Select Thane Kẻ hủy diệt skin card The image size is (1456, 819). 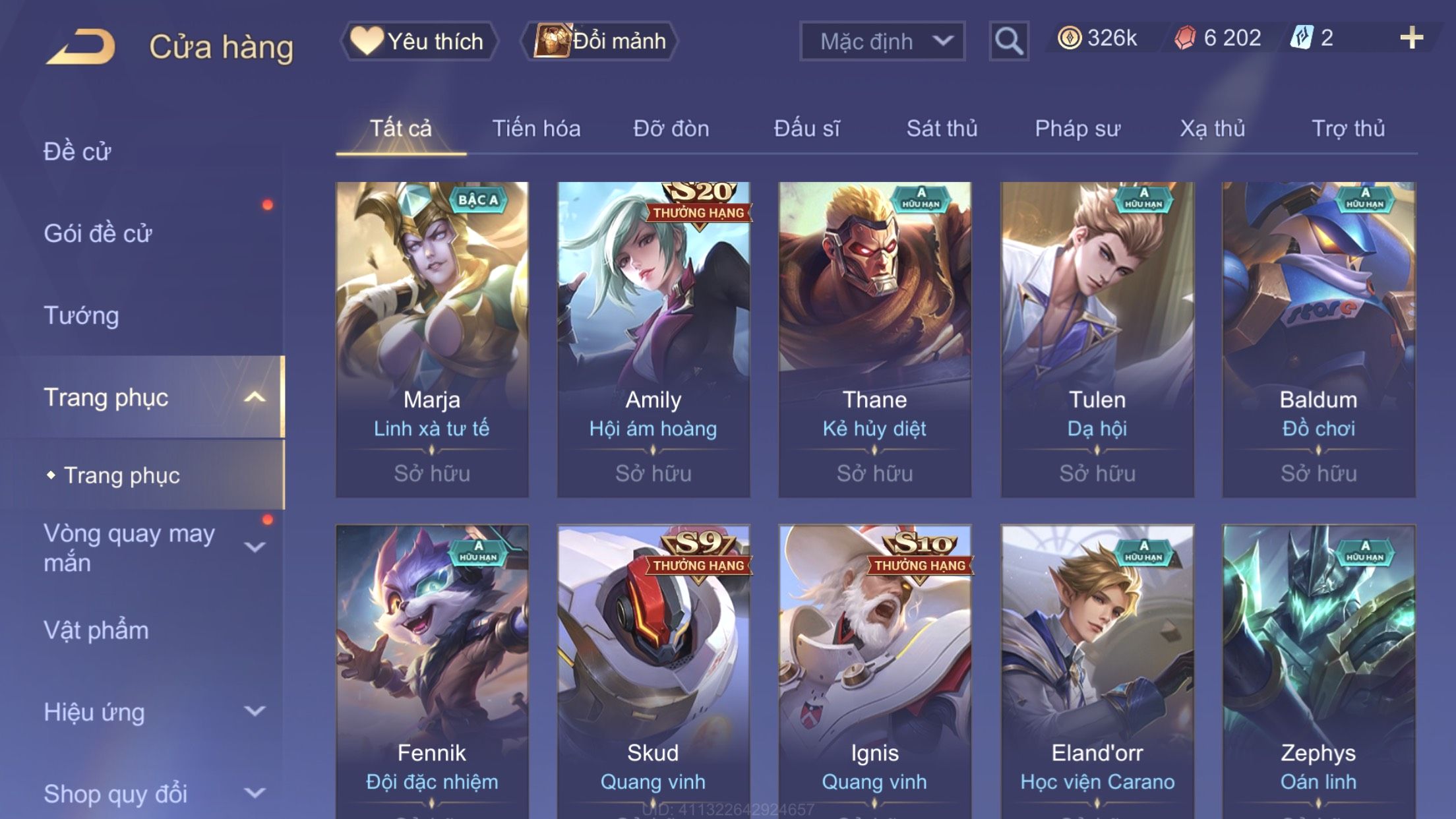pos(874,340)
